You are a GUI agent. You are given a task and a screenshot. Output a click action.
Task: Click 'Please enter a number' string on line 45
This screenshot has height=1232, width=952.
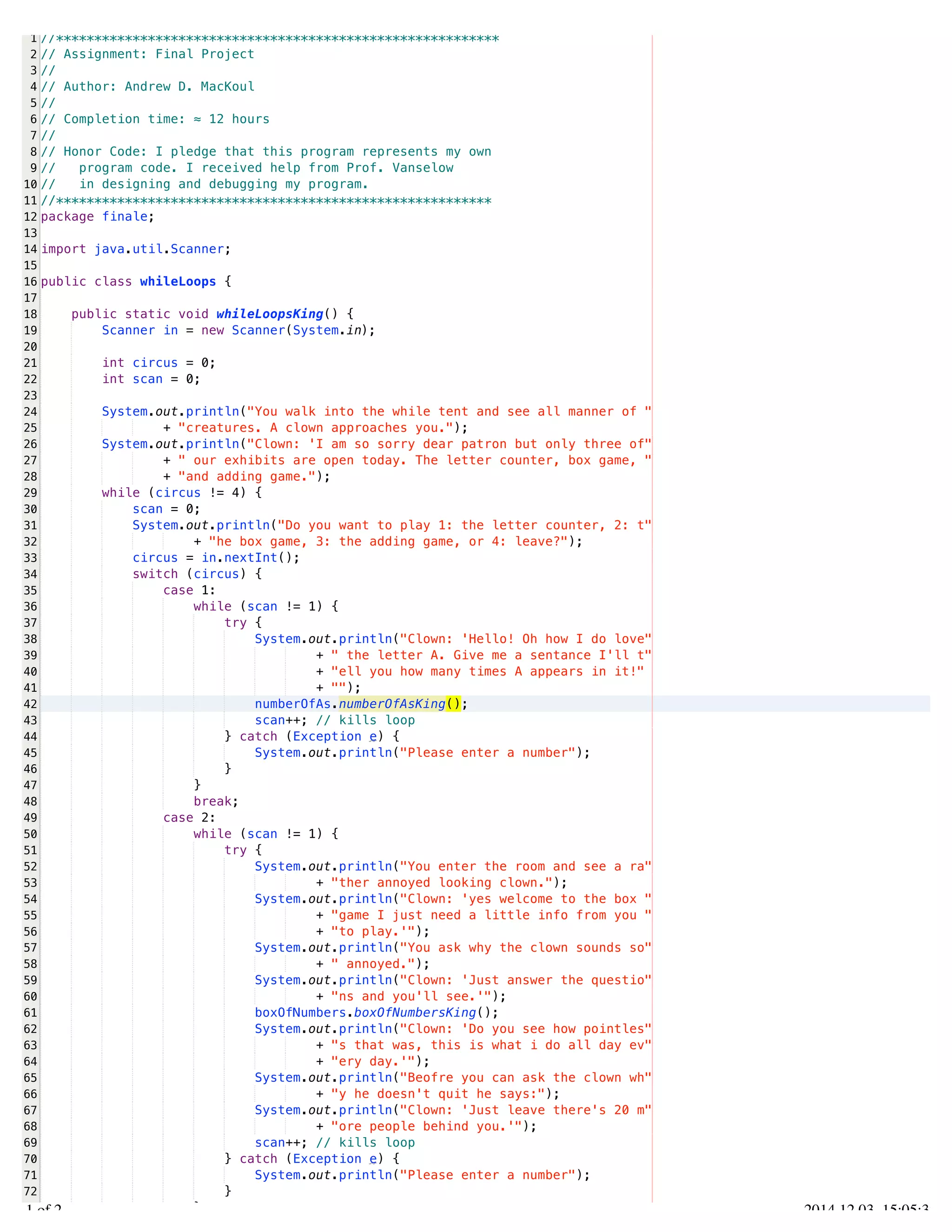(488, 753)
